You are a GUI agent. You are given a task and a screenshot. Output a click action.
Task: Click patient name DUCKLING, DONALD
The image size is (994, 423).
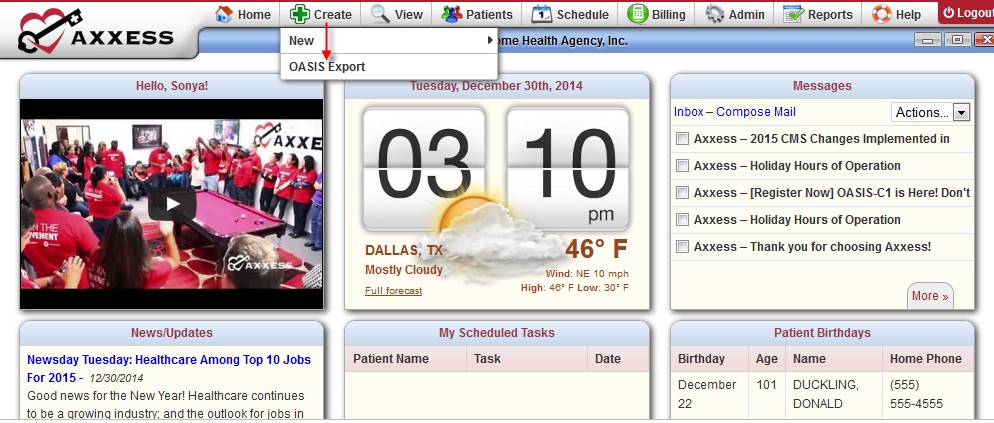click(826, 394)
